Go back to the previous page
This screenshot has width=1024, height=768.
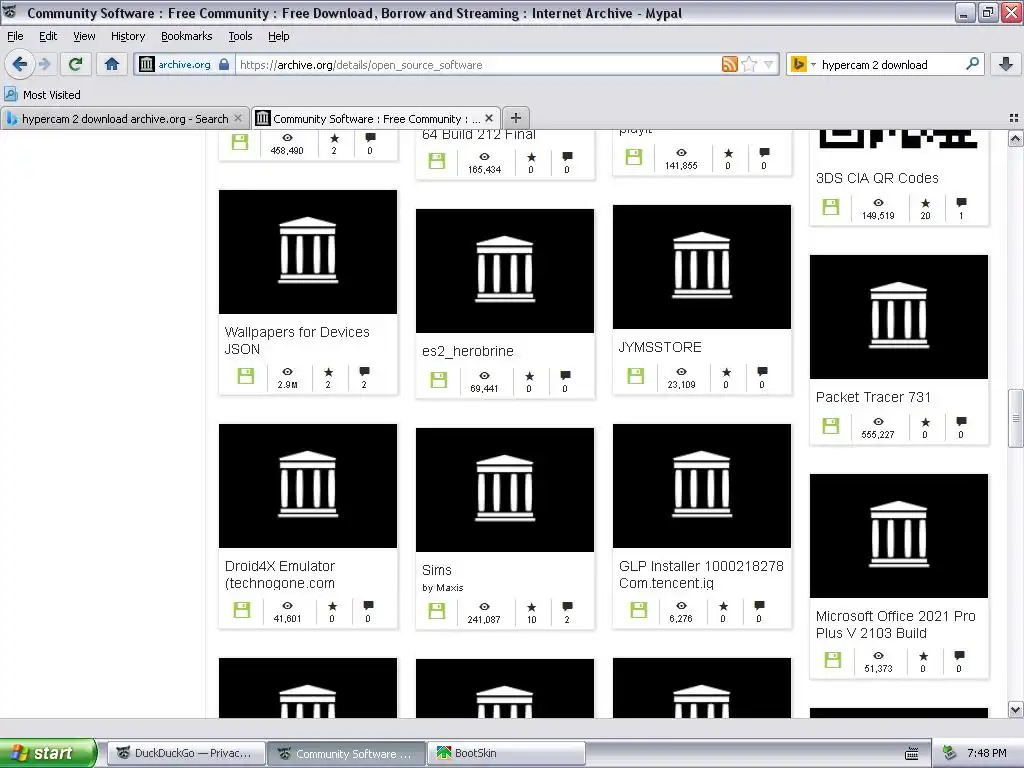pyautogui.click(x=19, y=64)
